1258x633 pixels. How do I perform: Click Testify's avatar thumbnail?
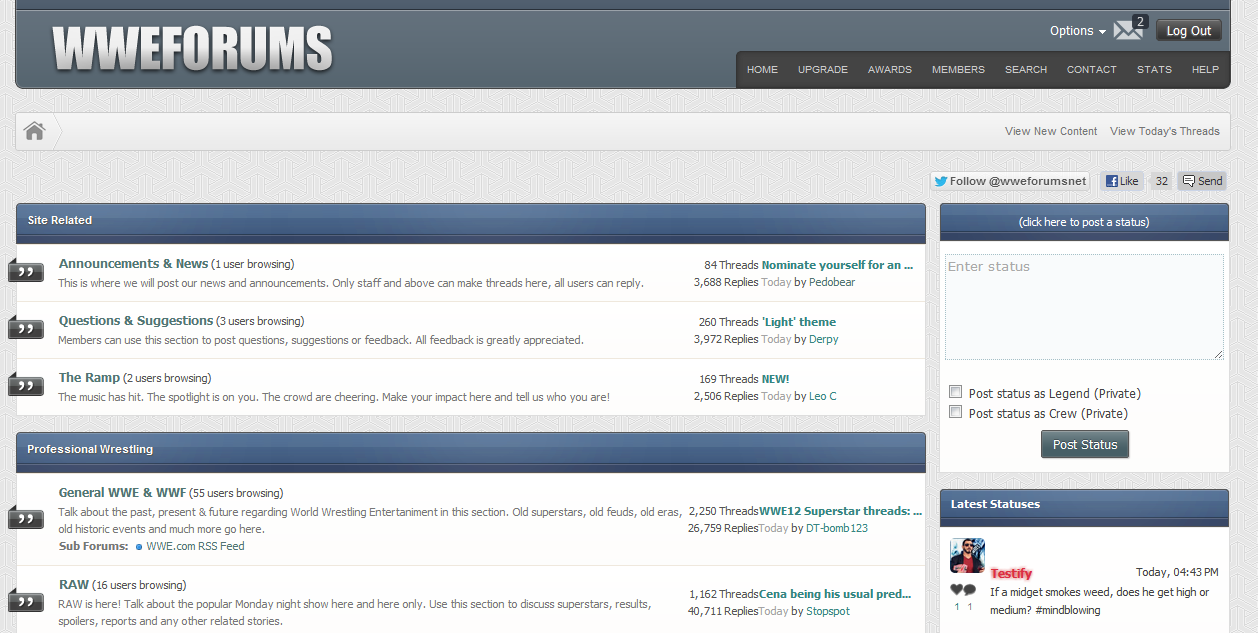pos(967,556)
